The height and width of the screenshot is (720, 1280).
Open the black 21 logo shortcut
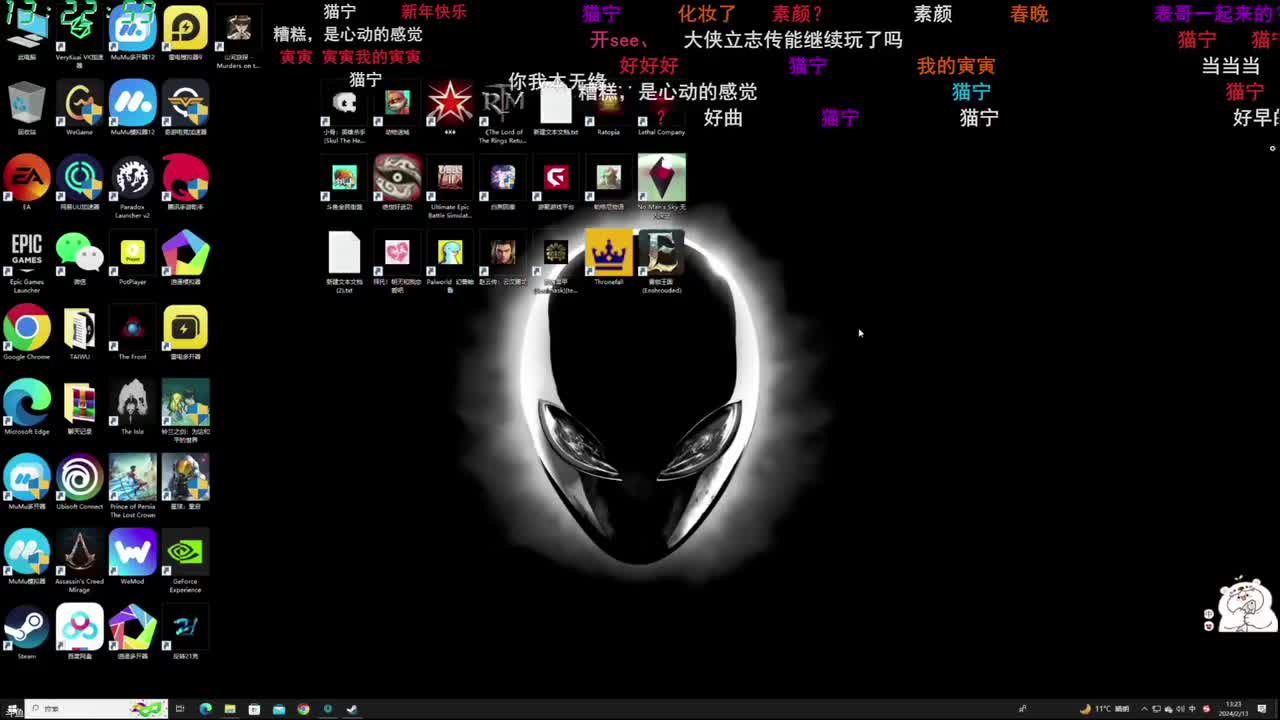[x=185, y=632]
